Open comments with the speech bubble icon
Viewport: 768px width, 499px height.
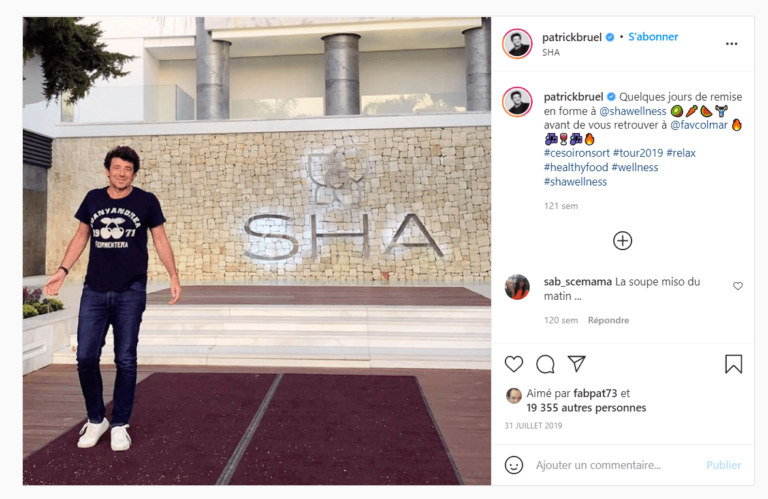pos(545,364)
